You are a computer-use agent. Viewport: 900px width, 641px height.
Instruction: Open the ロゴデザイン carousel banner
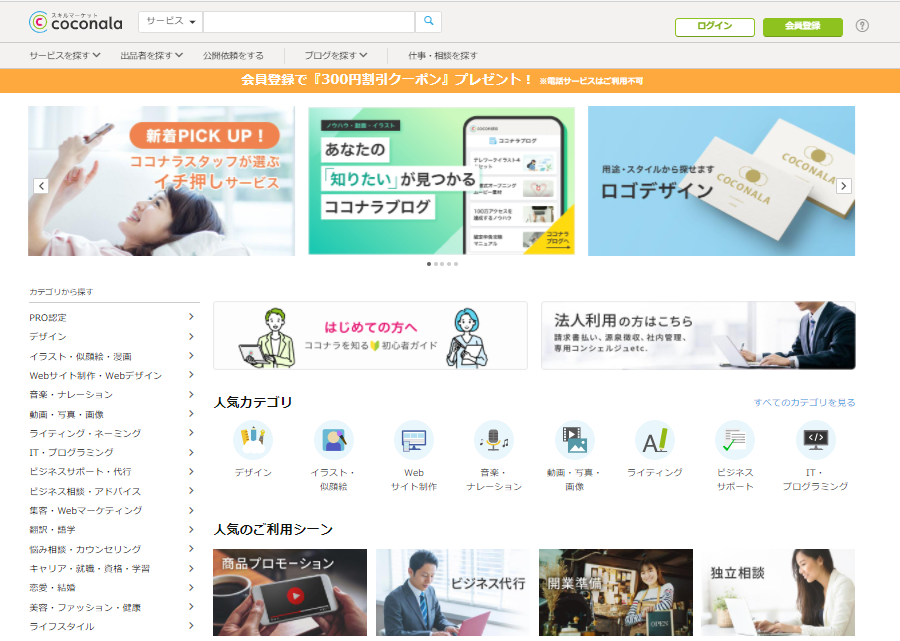721,181
